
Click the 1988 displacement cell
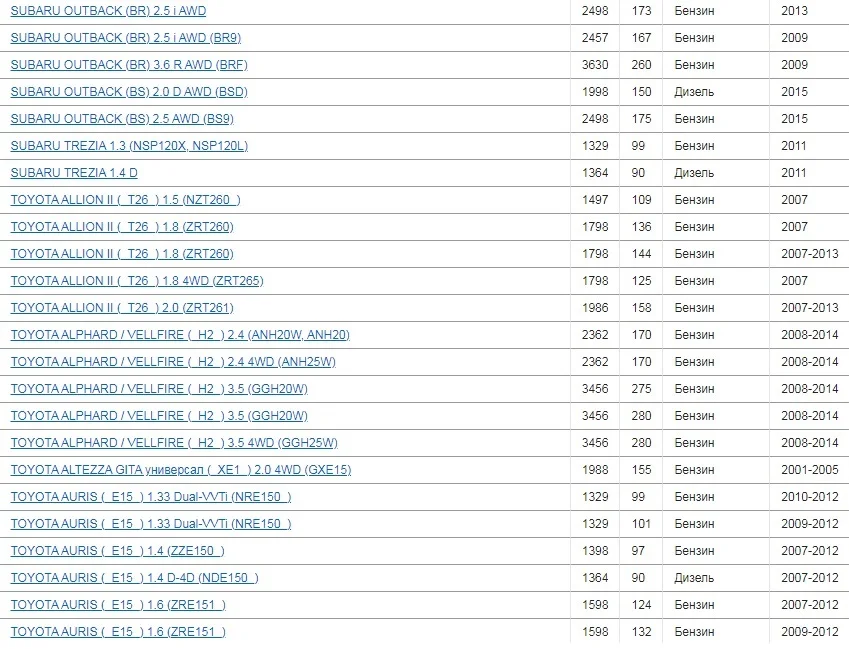click(x=595, y=471)
